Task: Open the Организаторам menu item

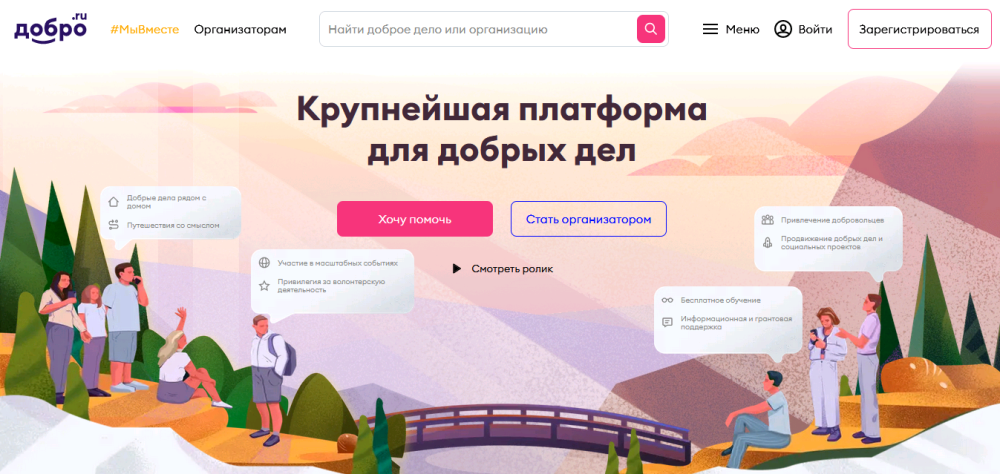Action: pos(240,29)
